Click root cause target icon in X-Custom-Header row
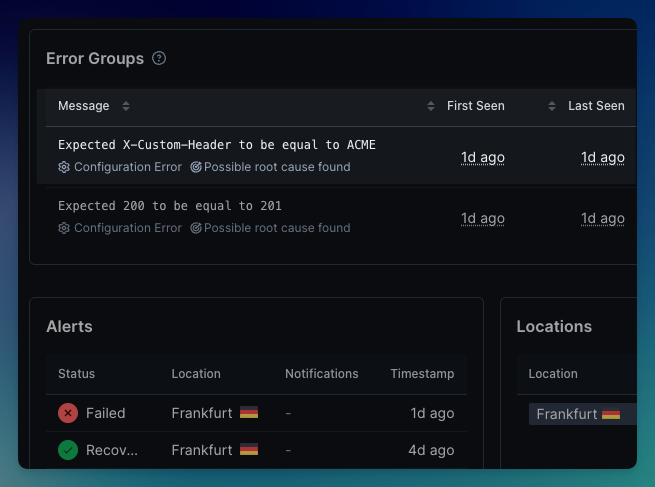Image resolution: width=655 pixels, height=487 pixels. pos(196,167)
